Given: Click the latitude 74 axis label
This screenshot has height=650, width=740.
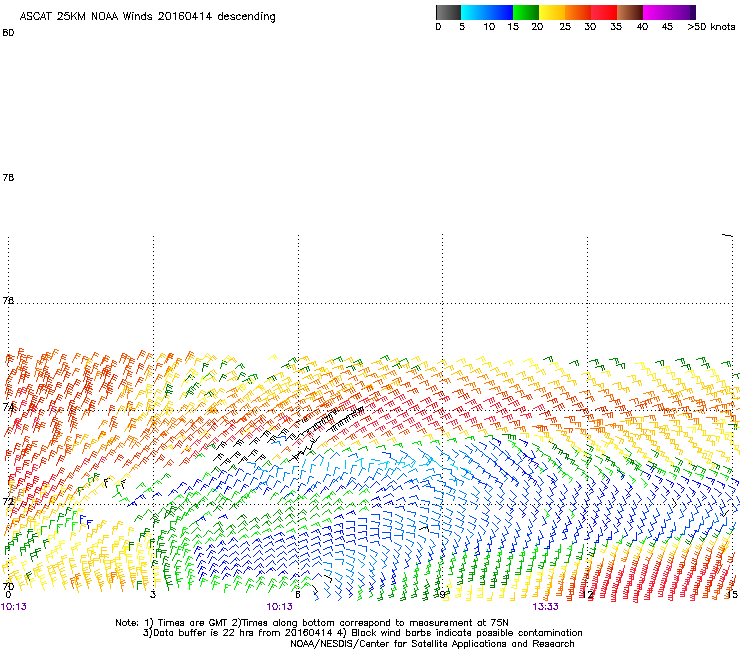Looking at the screenshot, I should 8,407.
